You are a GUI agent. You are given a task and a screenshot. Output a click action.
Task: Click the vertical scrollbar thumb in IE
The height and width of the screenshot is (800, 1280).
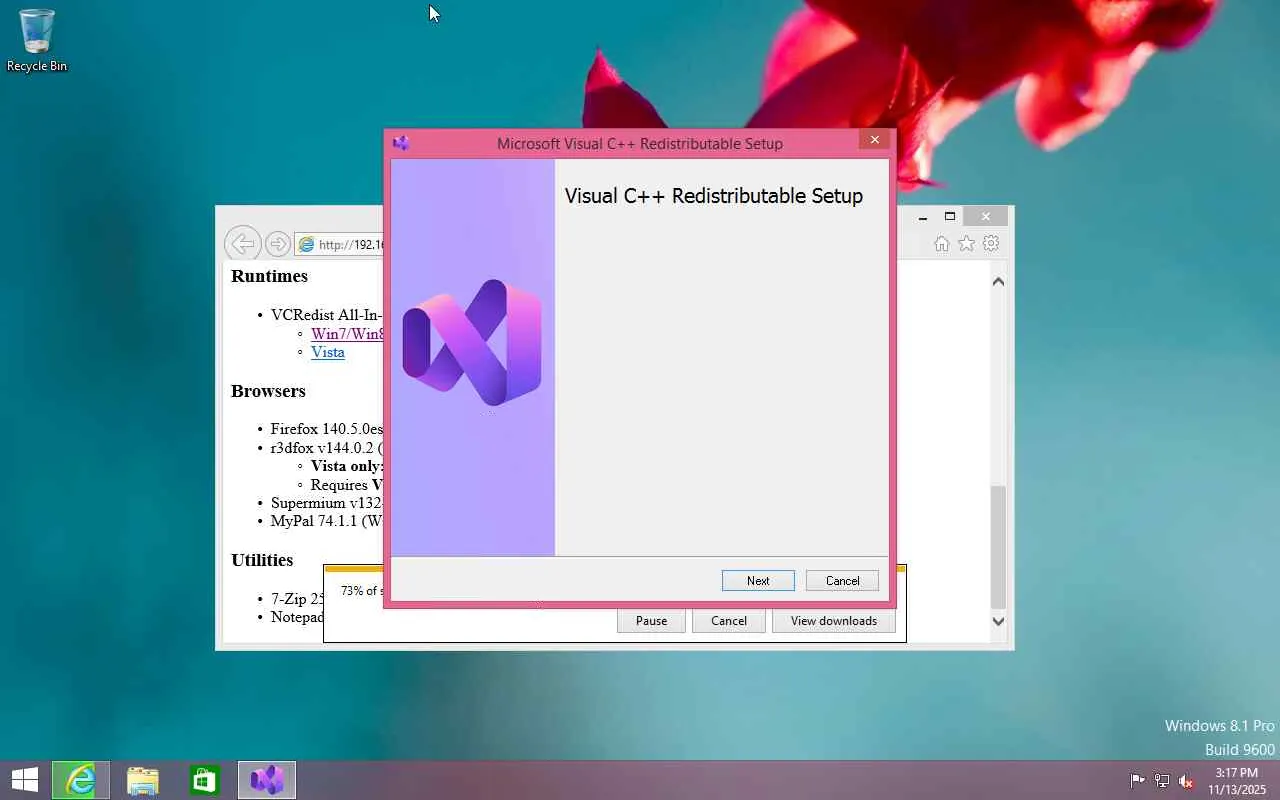998,547
